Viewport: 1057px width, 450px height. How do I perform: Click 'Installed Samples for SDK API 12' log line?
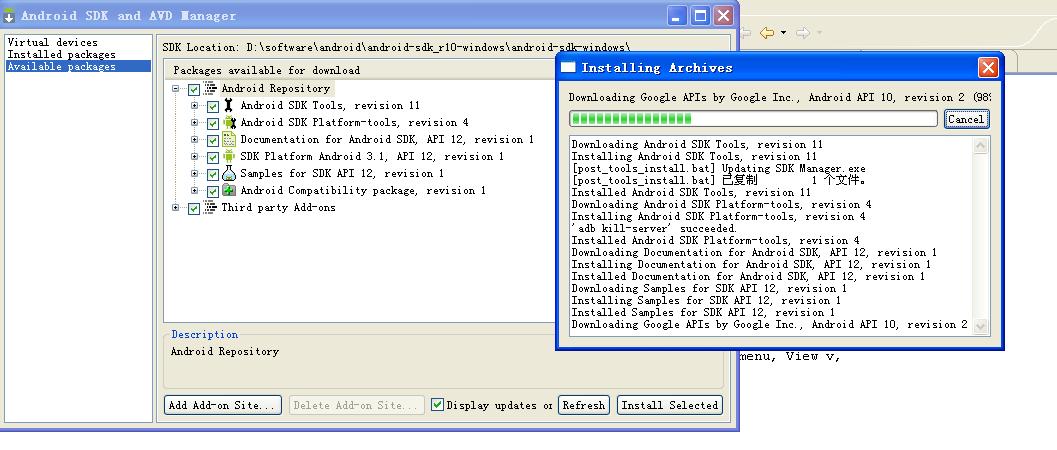(703, 313)
